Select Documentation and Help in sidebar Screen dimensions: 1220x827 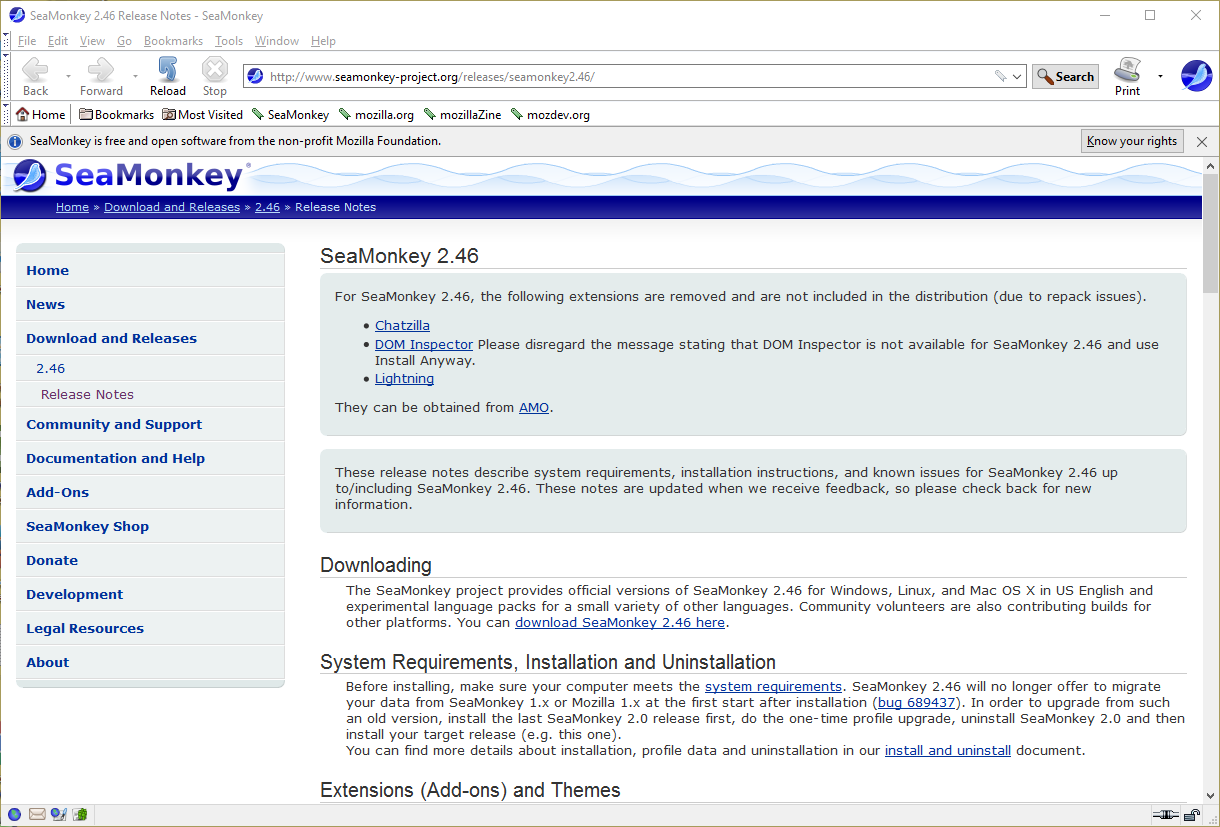(x=150, y=459)
